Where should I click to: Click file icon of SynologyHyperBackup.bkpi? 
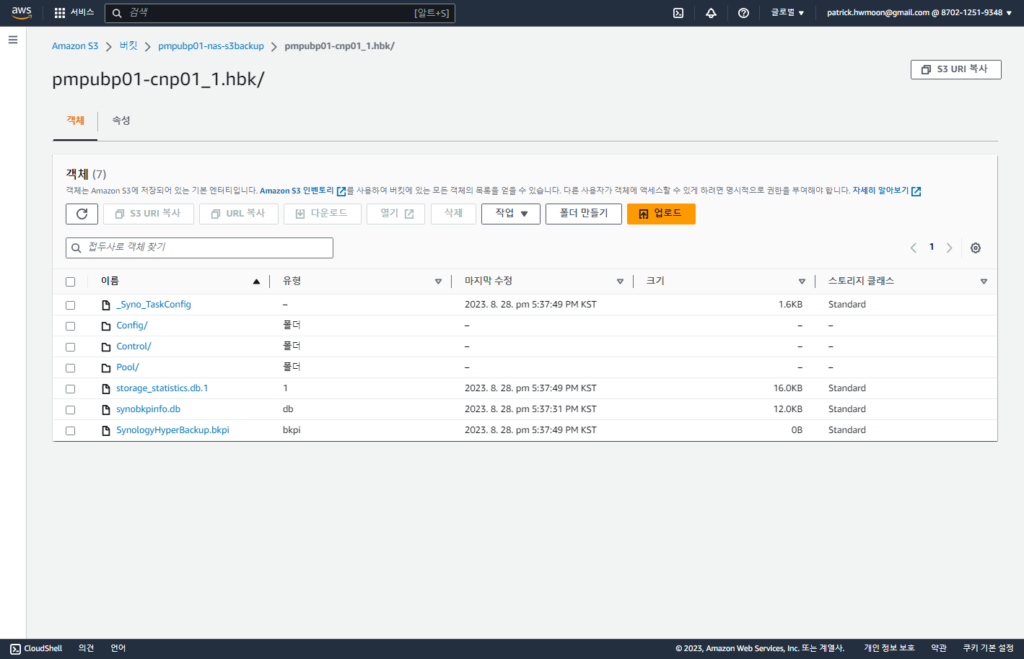(106, 430)
